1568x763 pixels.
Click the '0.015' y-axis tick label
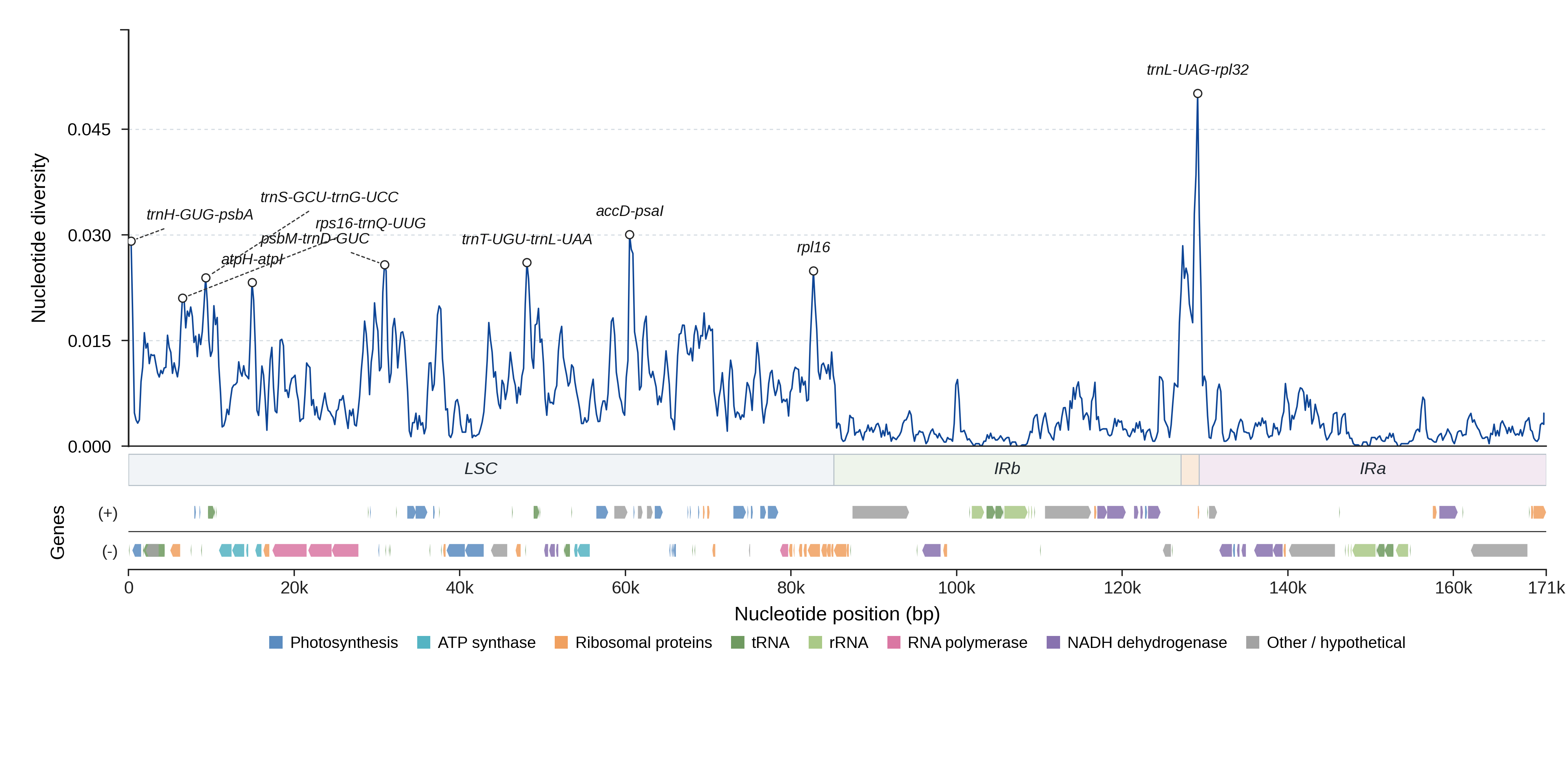pyautogui.click(x=90, y=341)
